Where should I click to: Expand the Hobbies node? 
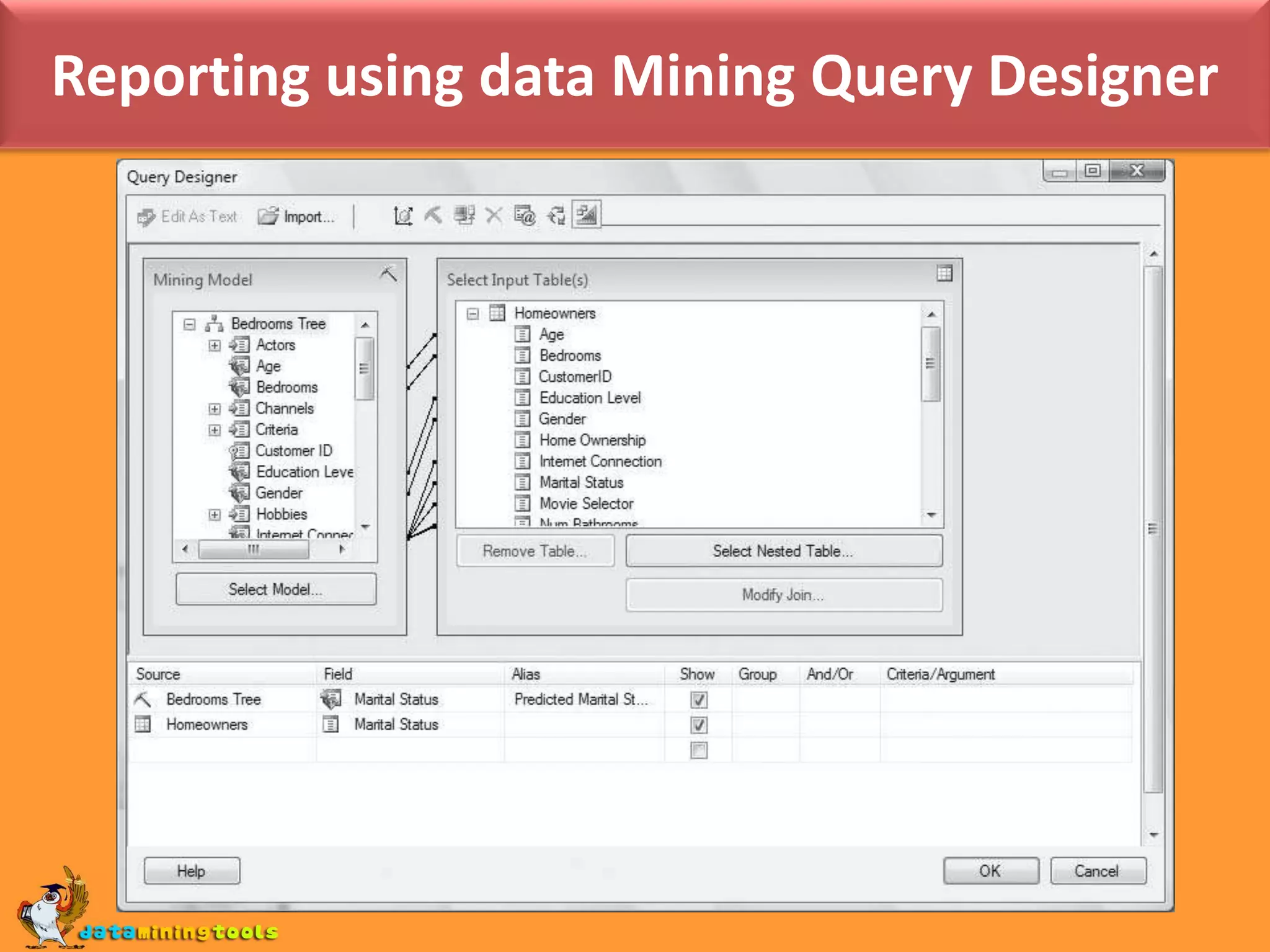point(215,514)
